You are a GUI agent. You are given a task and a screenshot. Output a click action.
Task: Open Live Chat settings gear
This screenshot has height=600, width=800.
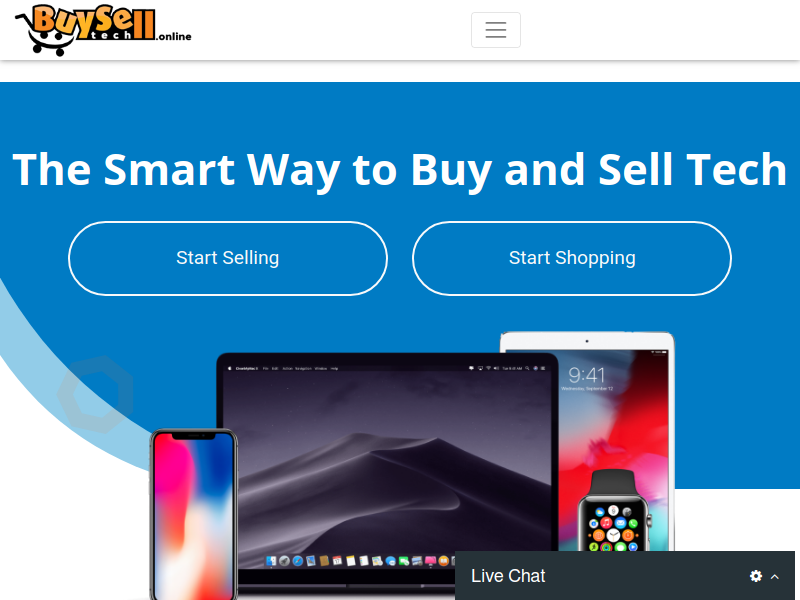pos(756,576)
